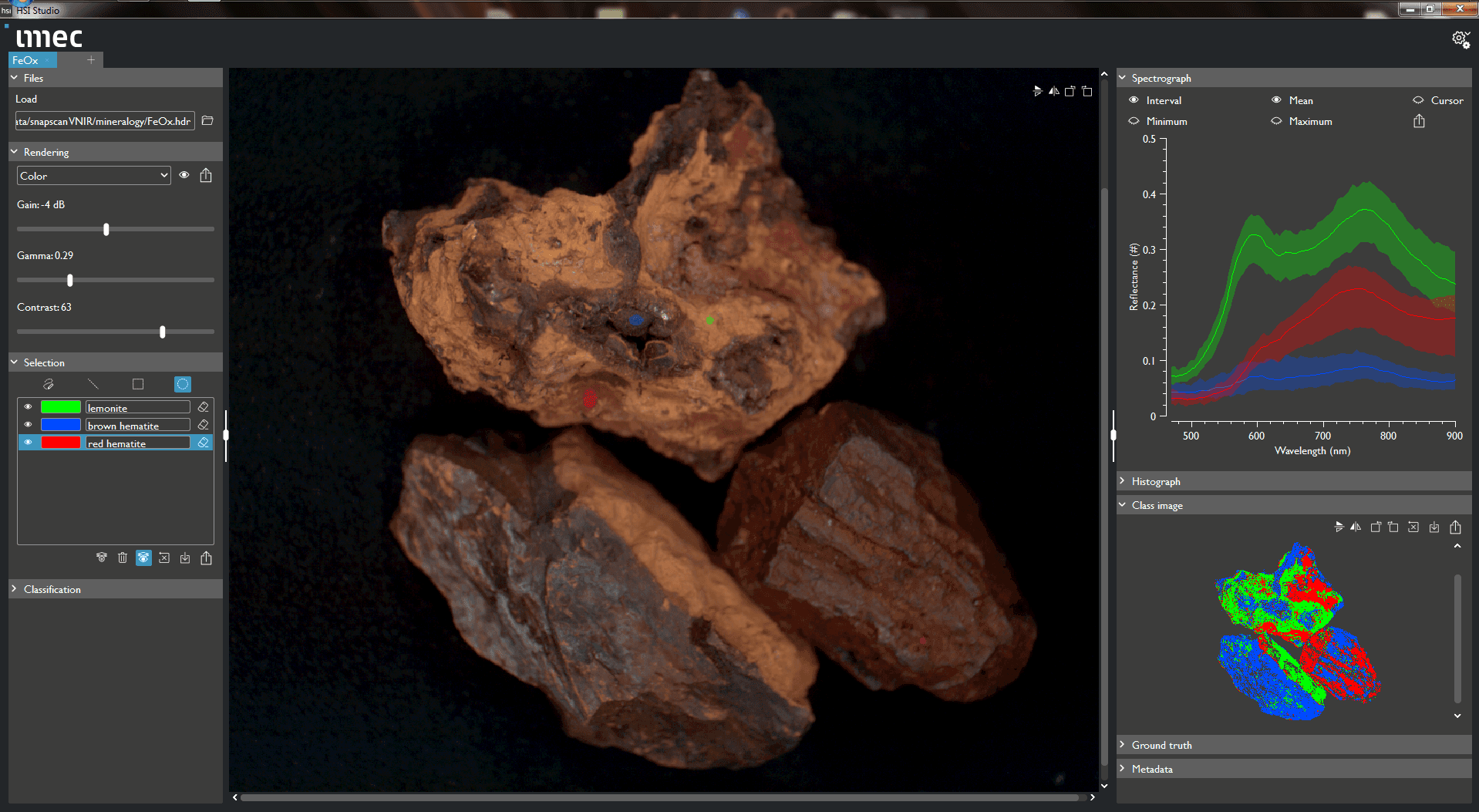Select the freehand lasso selection tool
Viewport: 1479px width, 812px height.
click(x=49, y=383)
